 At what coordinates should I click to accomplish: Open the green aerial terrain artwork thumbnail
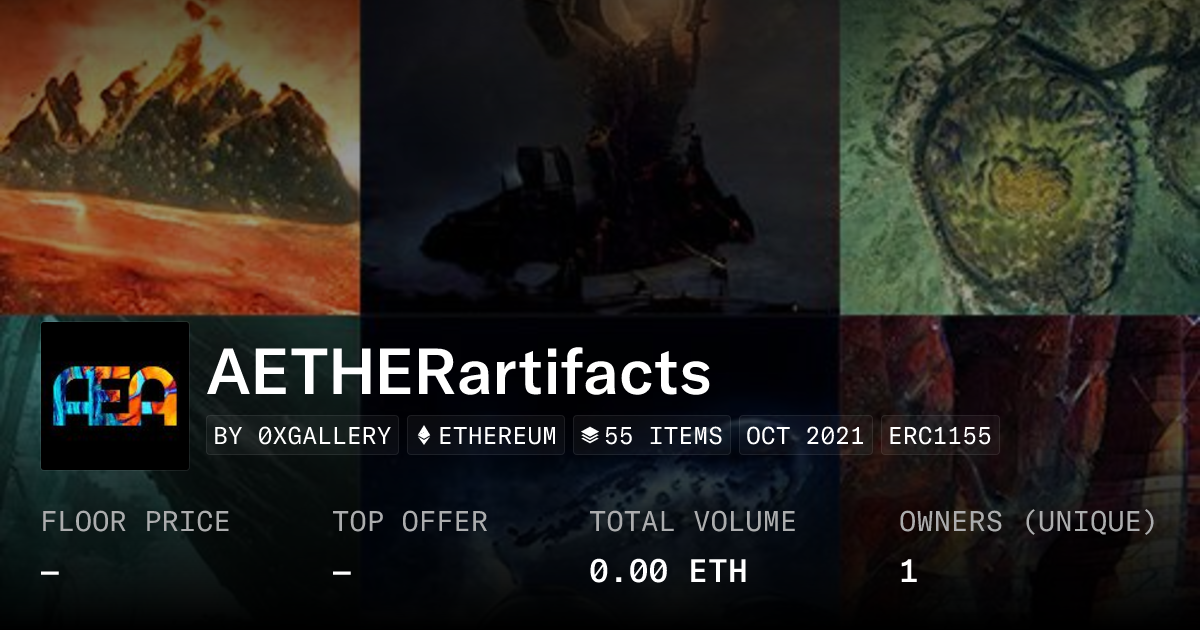point(1020,150)
